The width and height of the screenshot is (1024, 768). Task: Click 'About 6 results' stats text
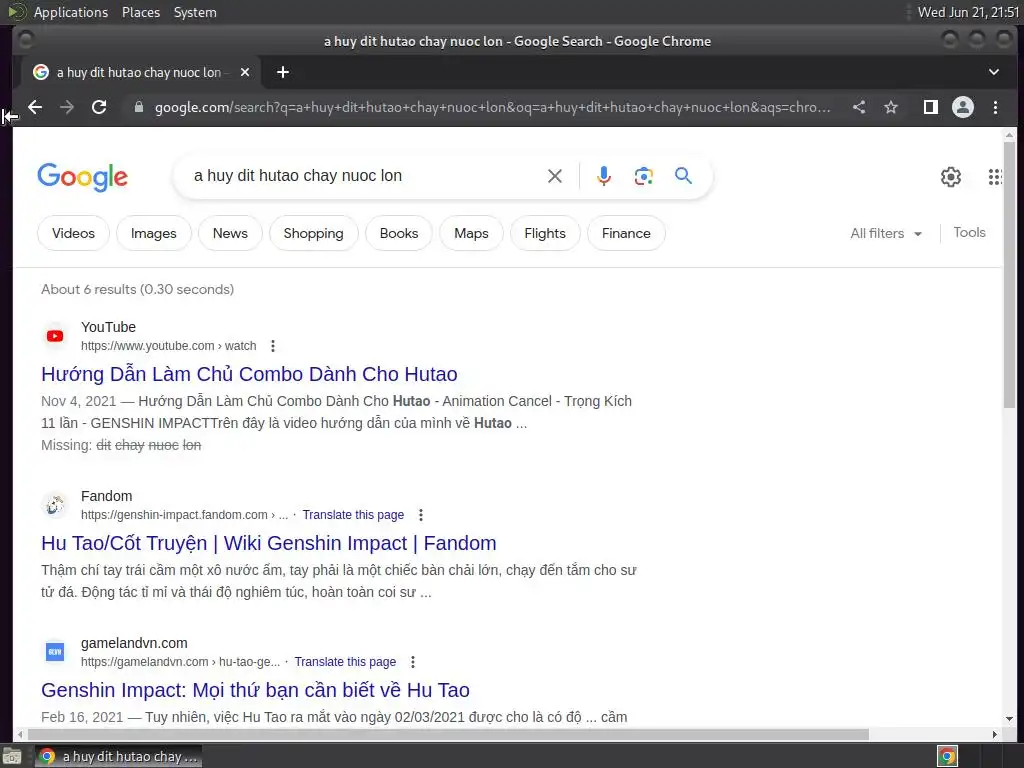pyautogui.click(x=137, y=289)
